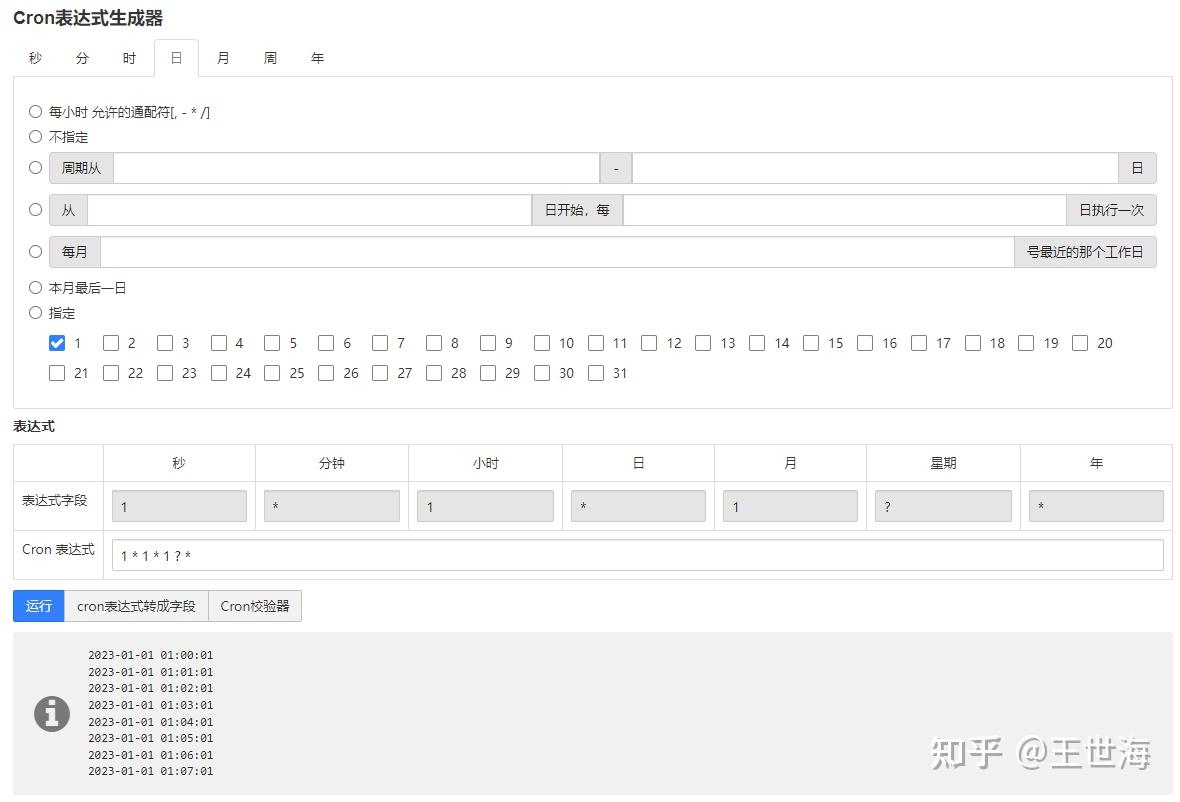
Task: Select the 不指定 radio option
Action: [x=35, y=137]
